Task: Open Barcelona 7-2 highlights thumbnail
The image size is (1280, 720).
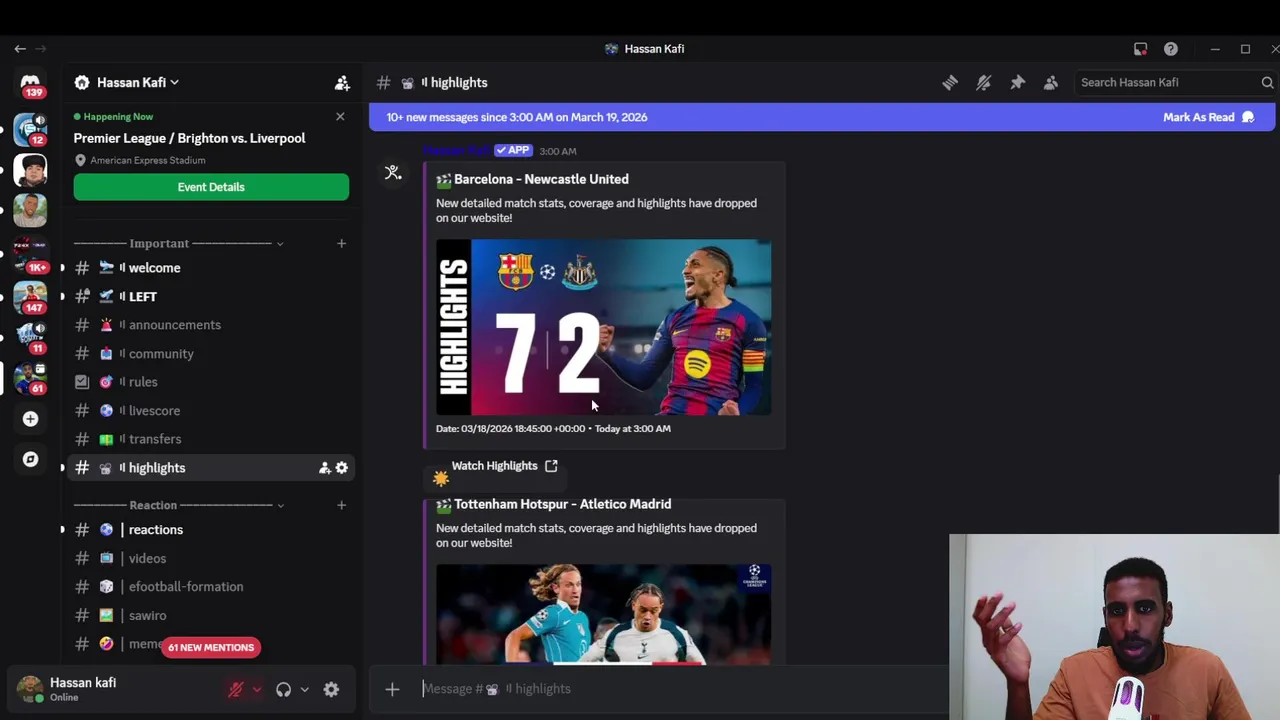Action: (603, 327)
